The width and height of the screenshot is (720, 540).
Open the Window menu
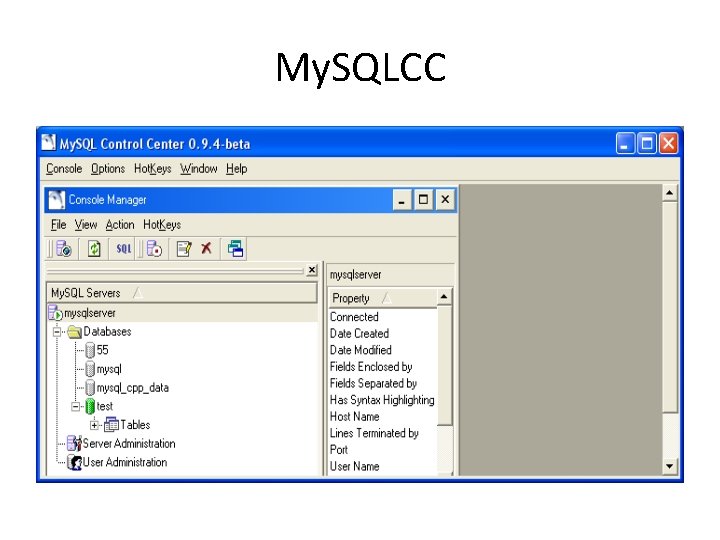[x=198, y=169]
